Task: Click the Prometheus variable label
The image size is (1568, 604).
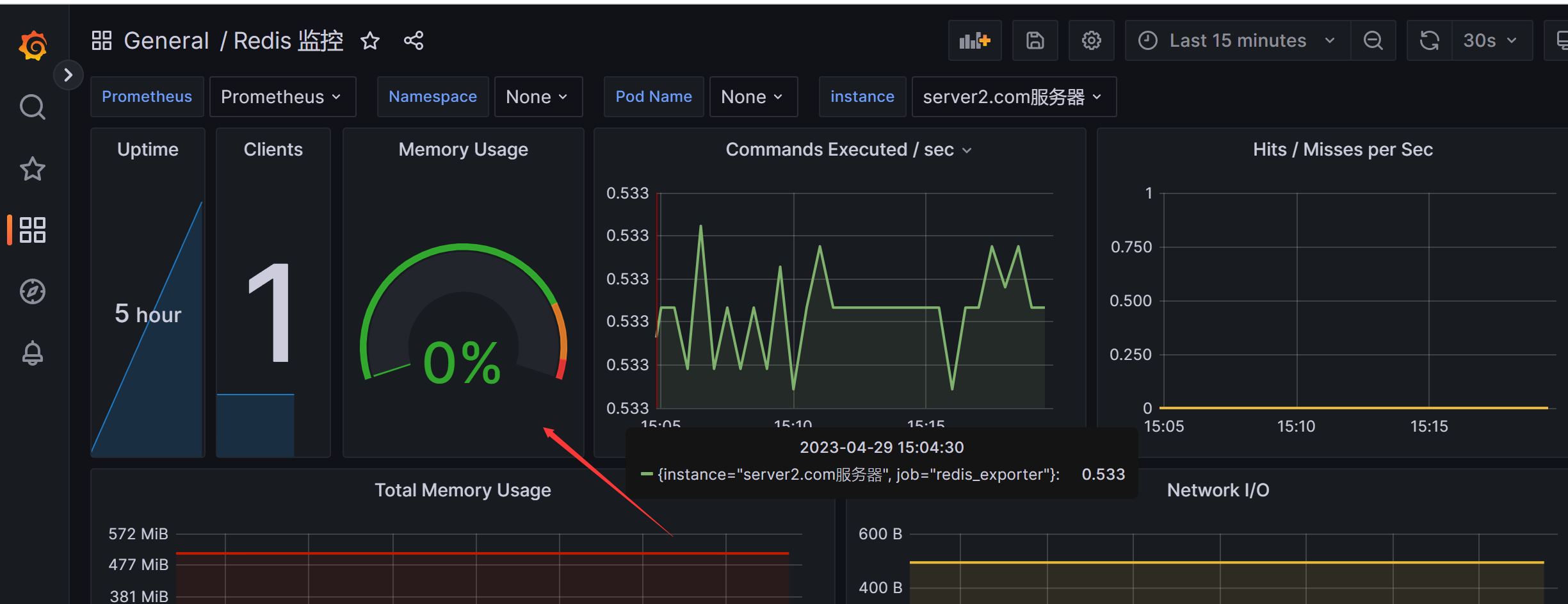Action: [x=147, y=97]
